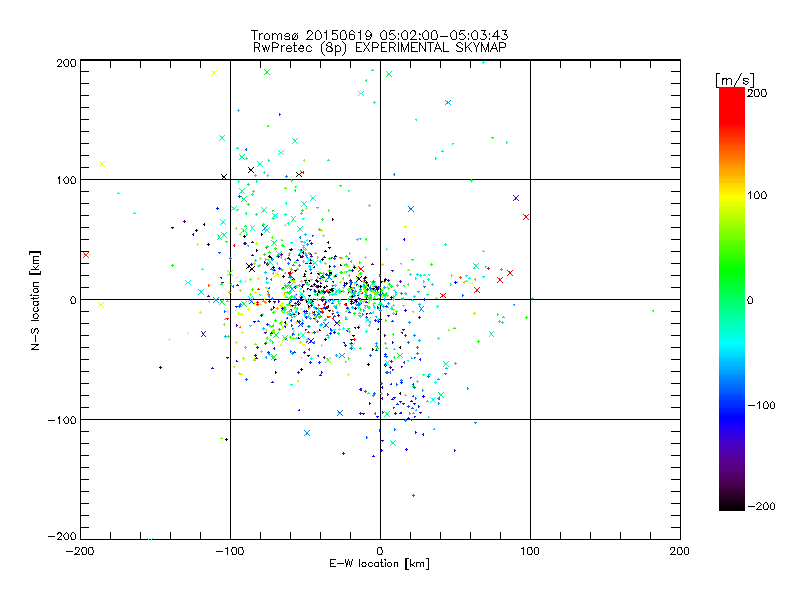
Task: Click the N-S axis "200" tick label
Action: tap(66, 63)
